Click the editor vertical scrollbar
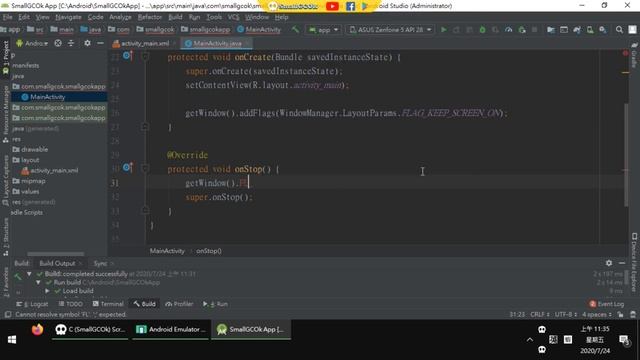640x360 pixels. (626, 155)
